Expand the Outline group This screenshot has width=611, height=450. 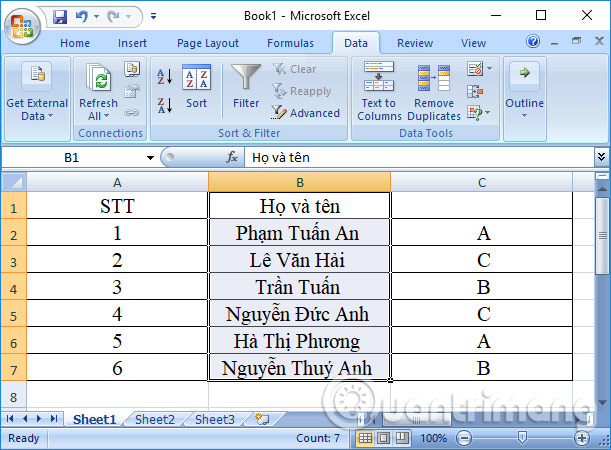(524, 92)
